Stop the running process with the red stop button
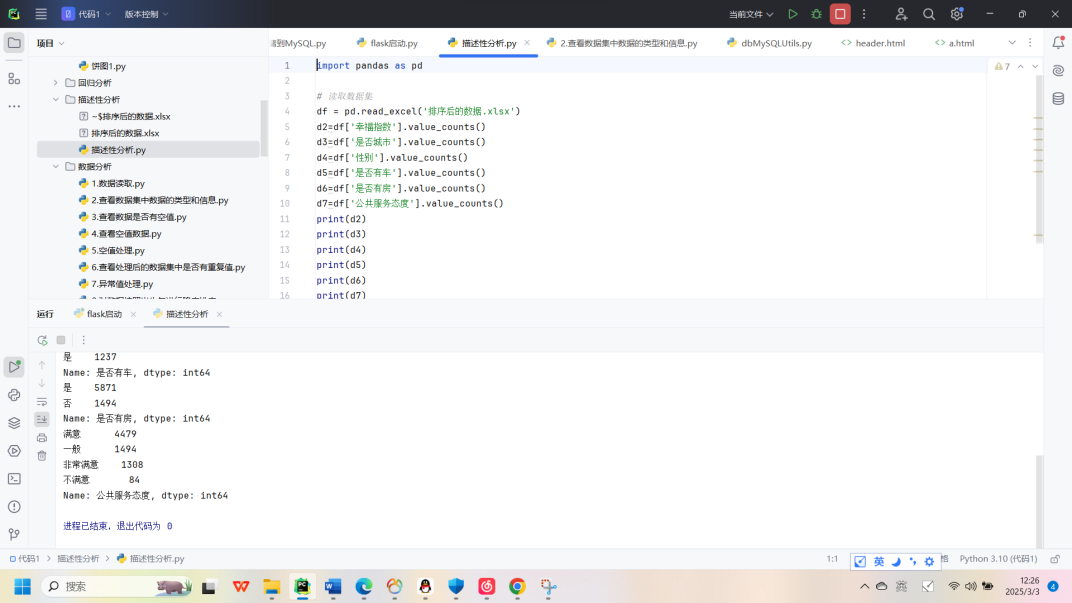The height and width of the screenshot is (603, 1072). click(x=840, y=14)
